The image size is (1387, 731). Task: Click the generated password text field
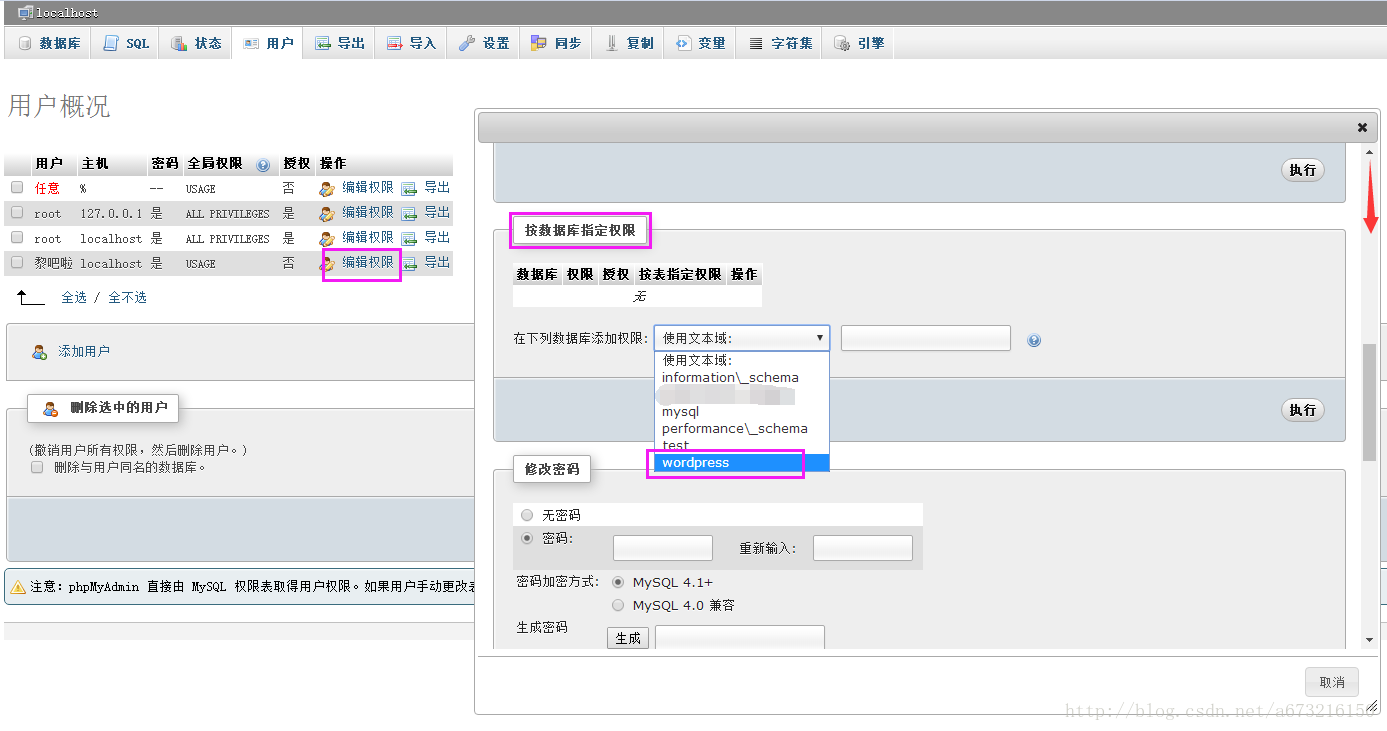[740, 638]
